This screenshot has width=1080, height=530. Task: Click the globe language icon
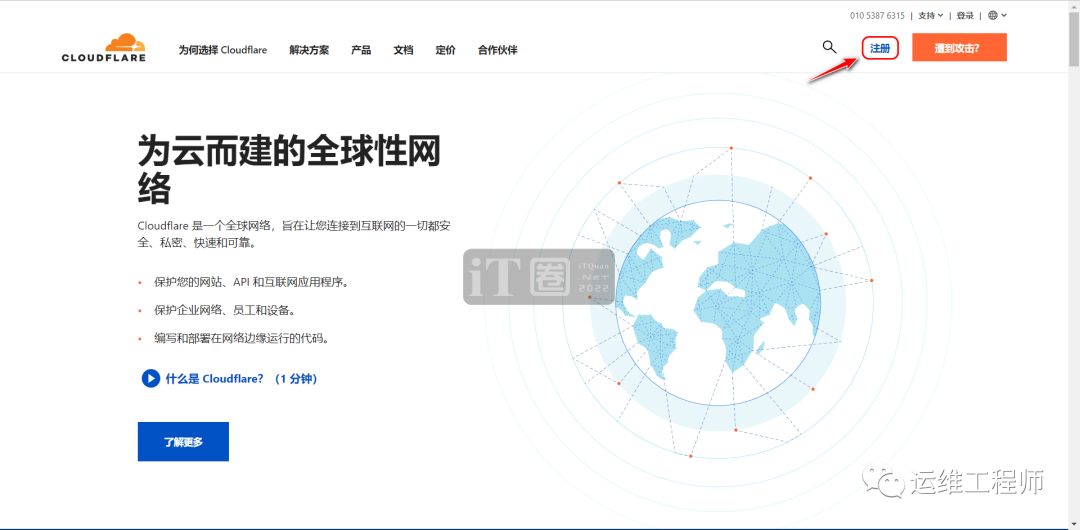993,15
